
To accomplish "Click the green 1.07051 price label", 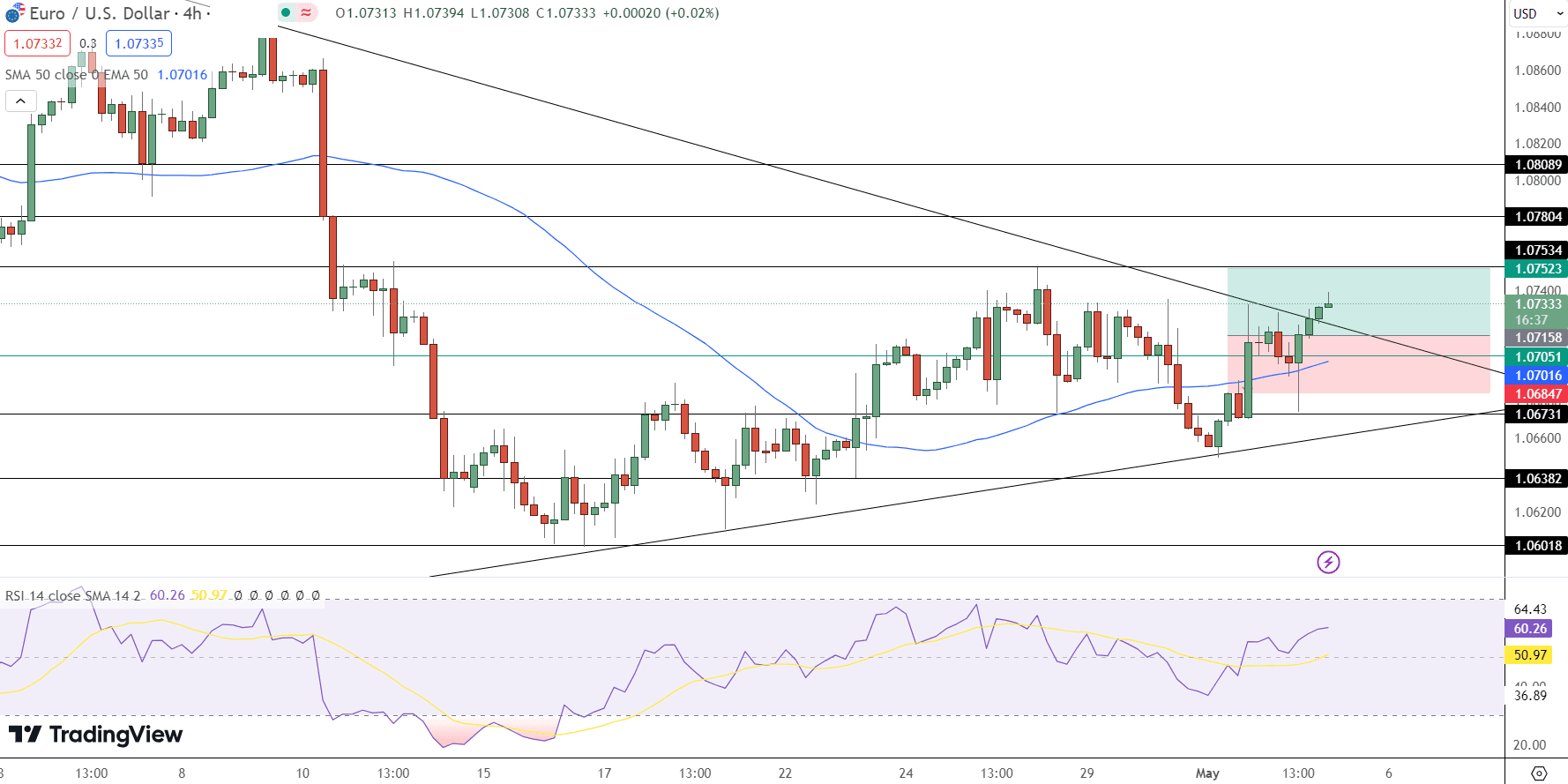I will tap(1538, 357).
